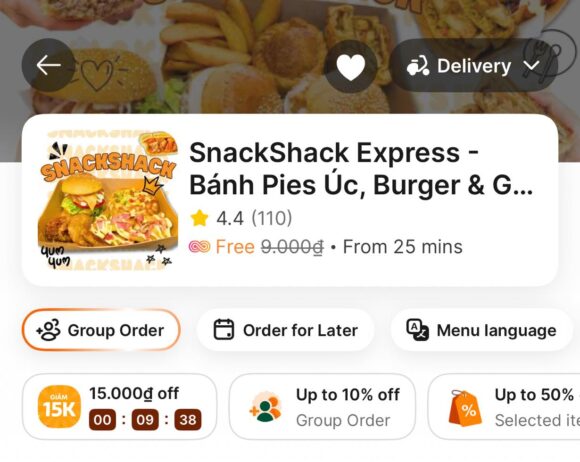Open the SnackShack restaurant logo thumbnail
Viewport: 580px width, 462px height.
pyautogui.click(x=108, y=200)
